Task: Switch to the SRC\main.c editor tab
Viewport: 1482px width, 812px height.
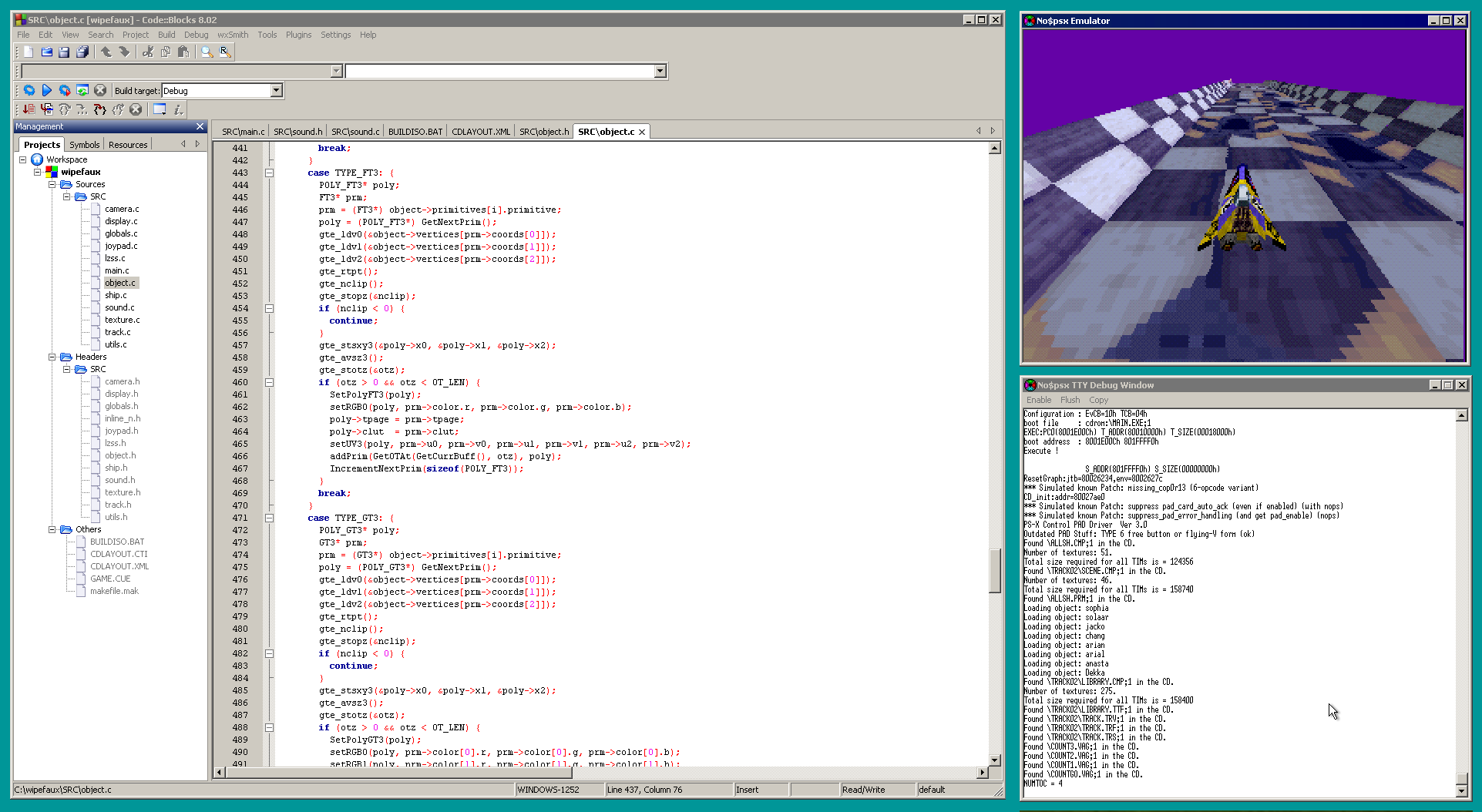Action: click(x=243, y=132)
